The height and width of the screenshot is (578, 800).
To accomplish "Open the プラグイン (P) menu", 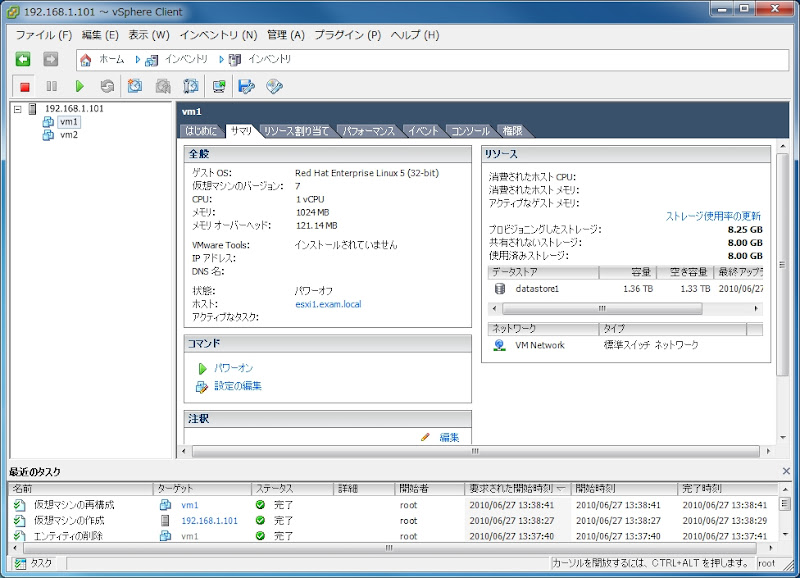I will (x=347, y=35).
